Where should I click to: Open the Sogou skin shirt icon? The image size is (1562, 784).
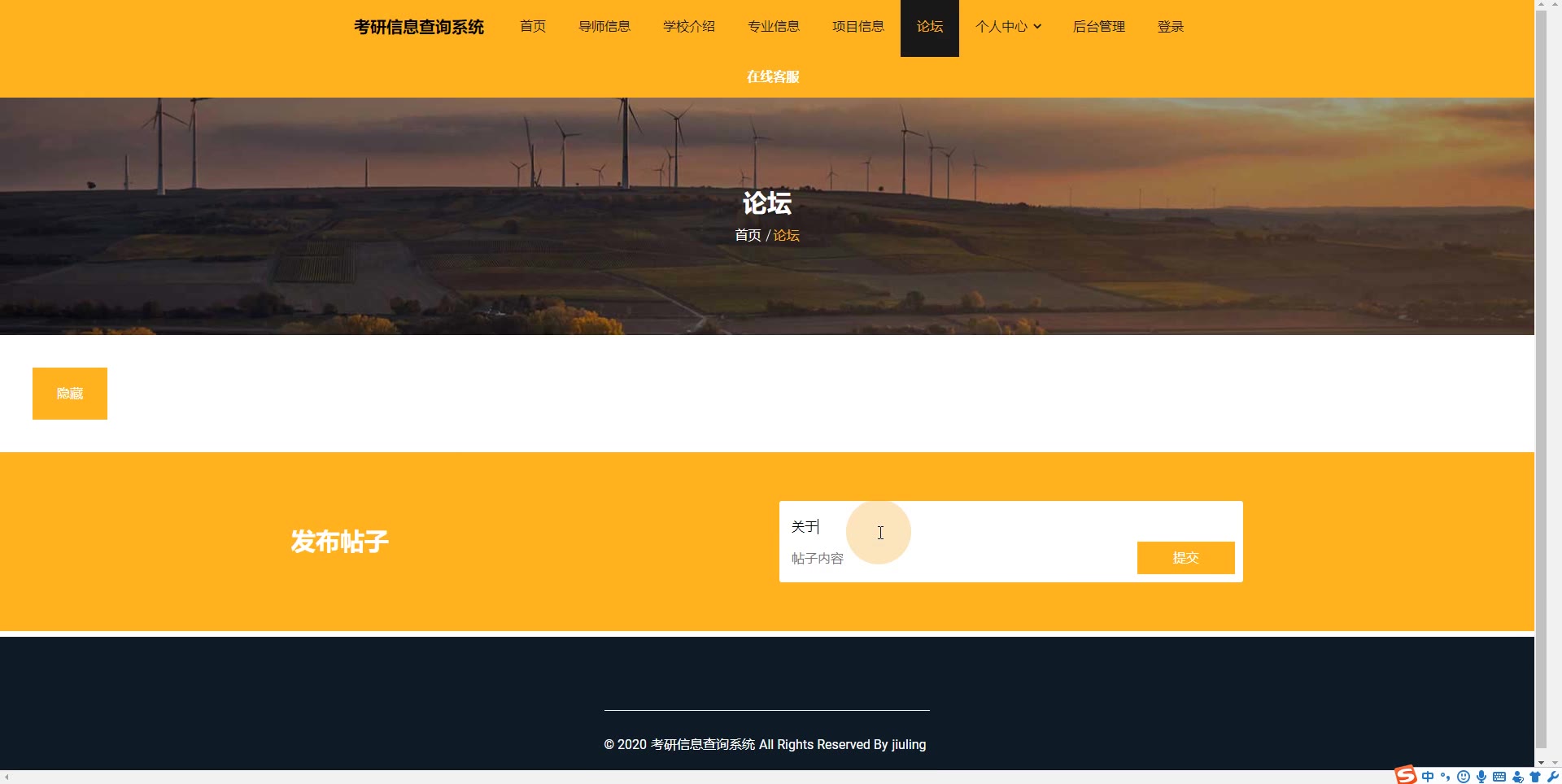point(1535,777)
